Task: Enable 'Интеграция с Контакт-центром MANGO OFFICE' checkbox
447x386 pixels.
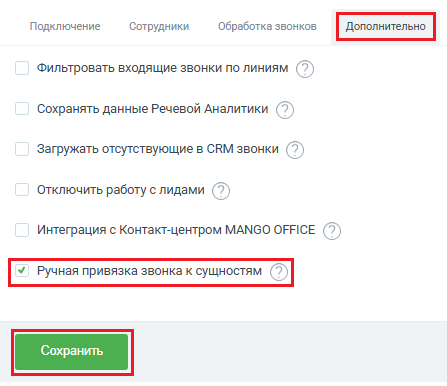Action: click(x=22, y=230)
